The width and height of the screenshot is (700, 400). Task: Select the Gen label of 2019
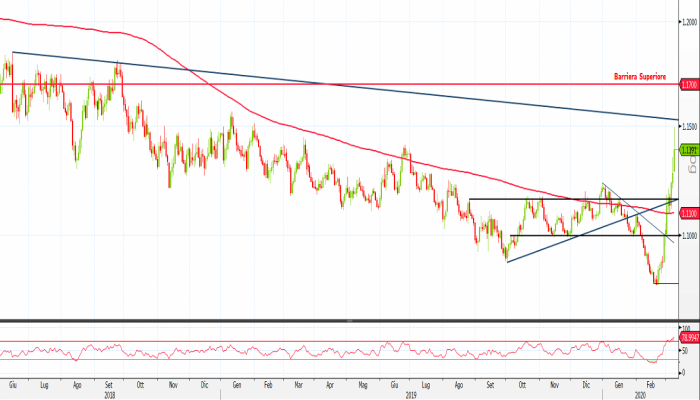click(237, 385)
